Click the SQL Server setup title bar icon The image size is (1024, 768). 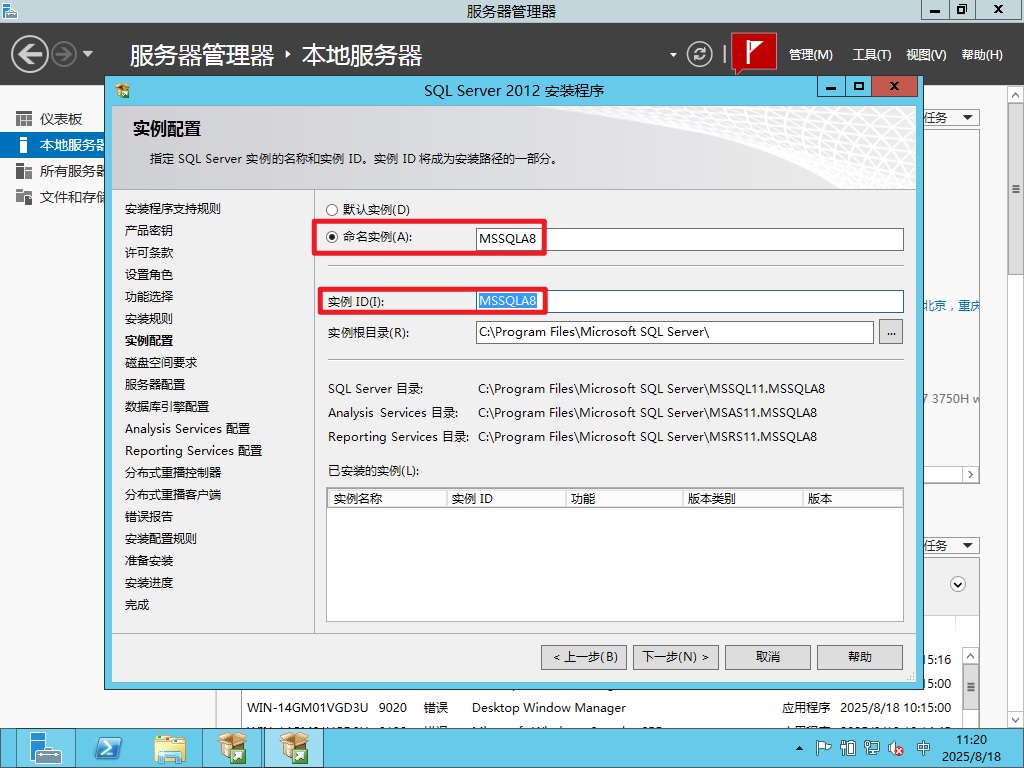click(123, 90)
